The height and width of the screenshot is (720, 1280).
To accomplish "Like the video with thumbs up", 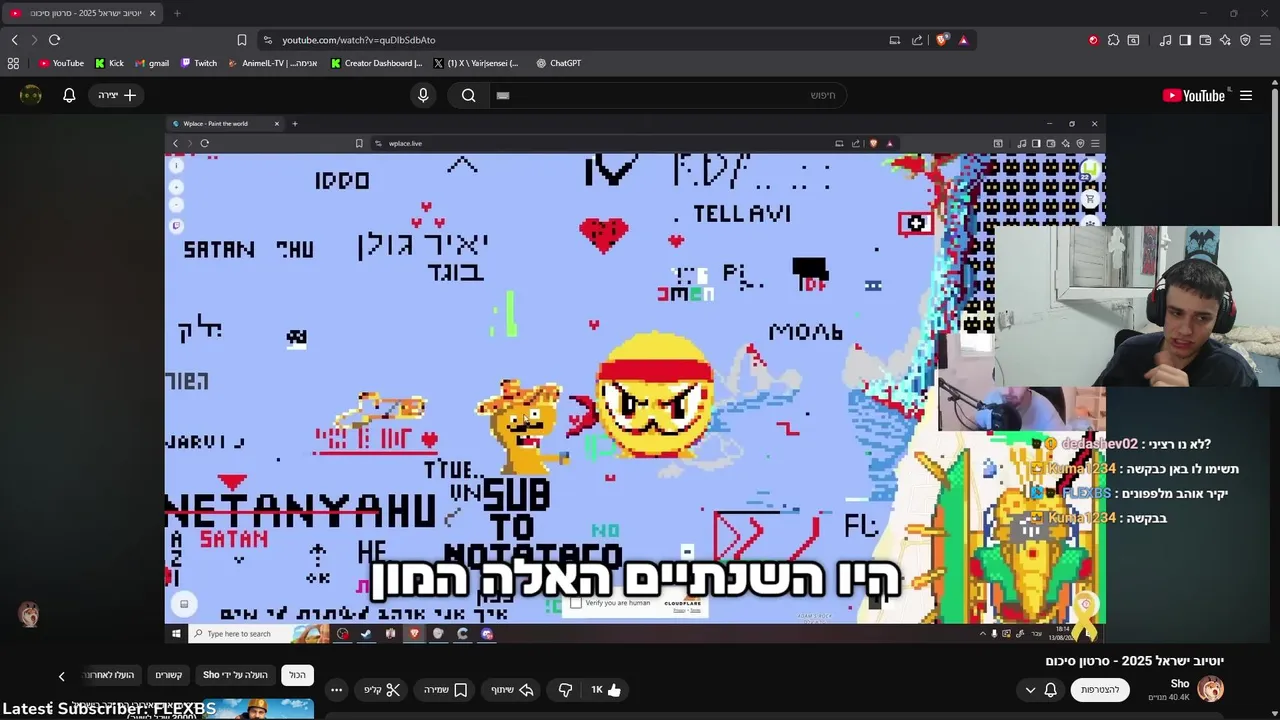I will (606, 690).
